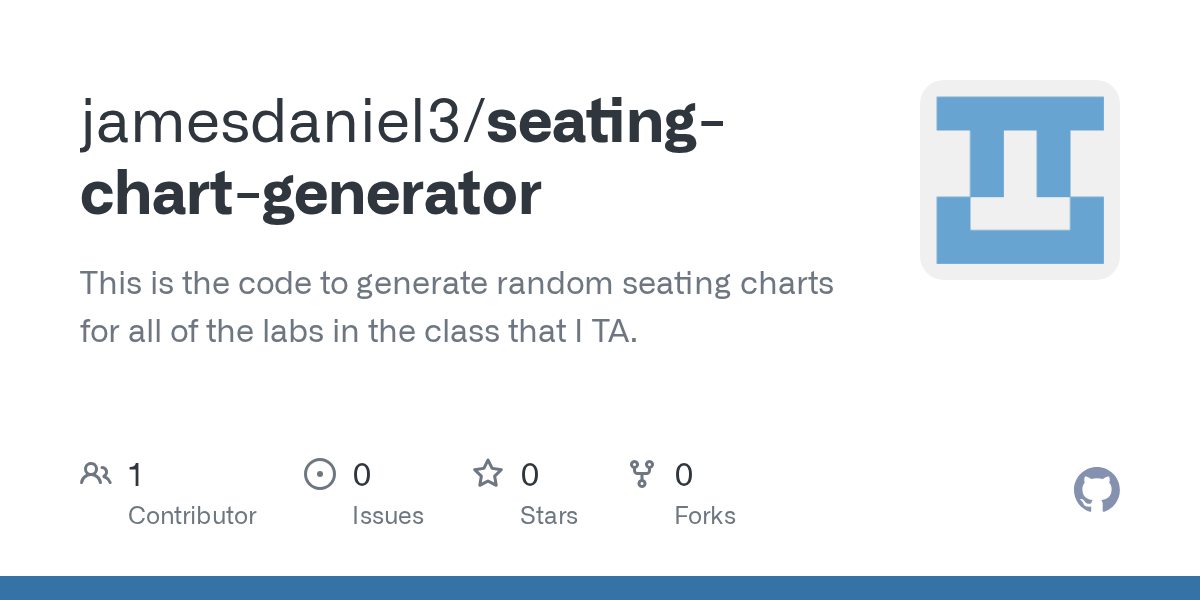
Task: Click the contributor count number 1
Action: (135, 475)
